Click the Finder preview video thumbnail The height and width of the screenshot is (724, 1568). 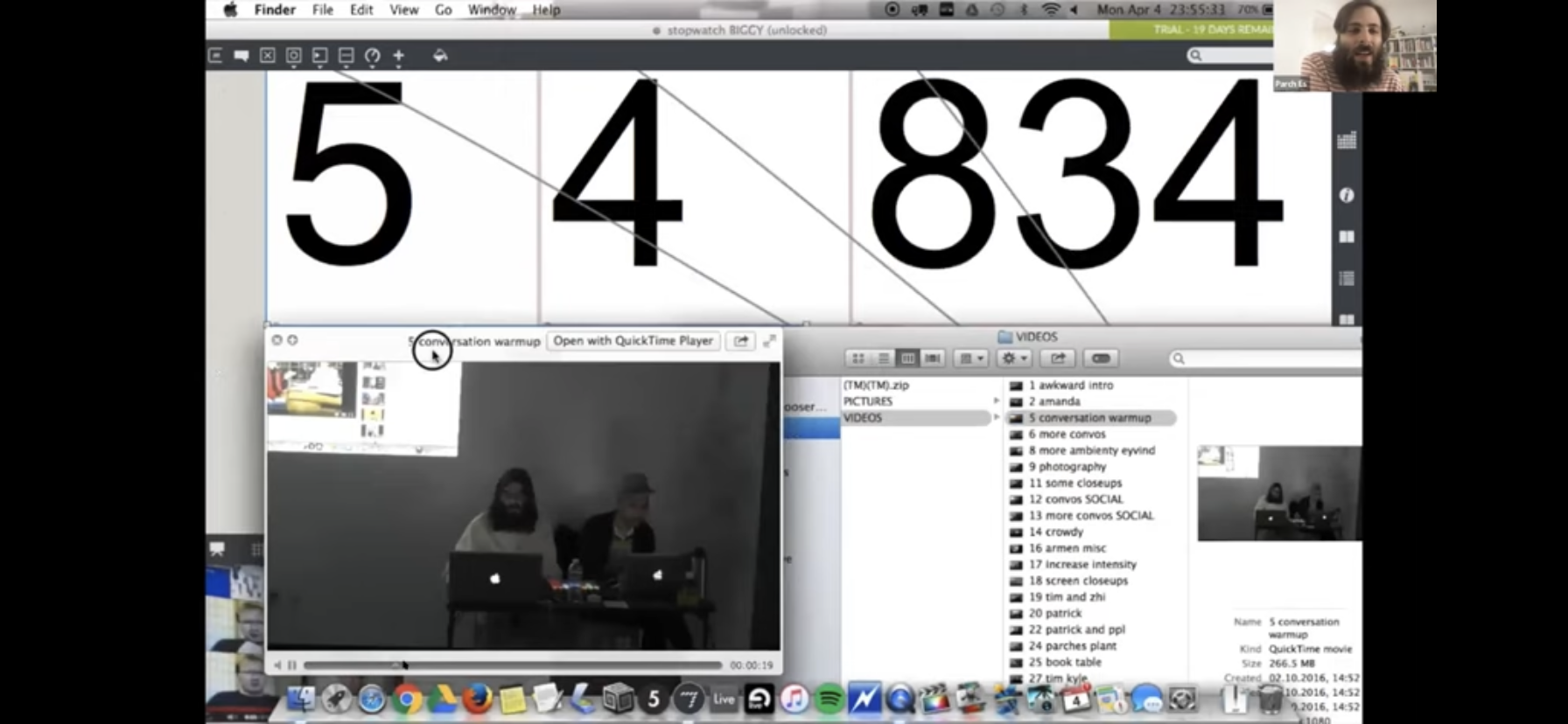1279,493
